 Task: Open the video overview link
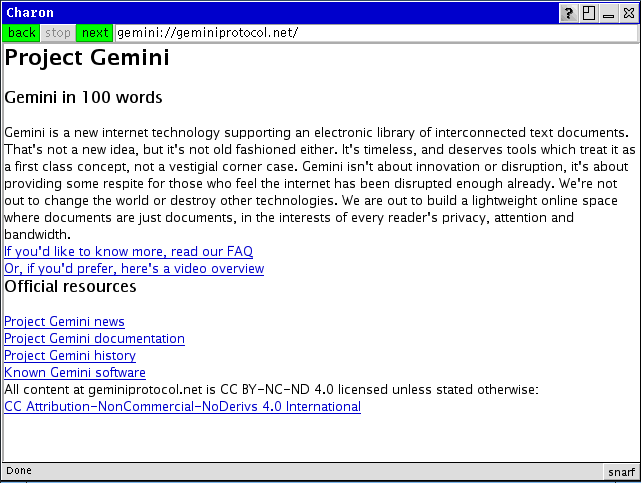(x=134, y=268)
